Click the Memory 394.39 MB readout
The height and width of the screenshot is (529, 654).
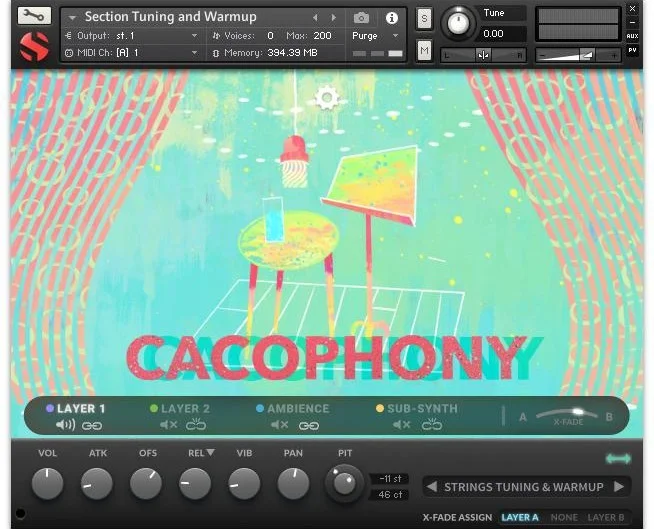(266, 53)
